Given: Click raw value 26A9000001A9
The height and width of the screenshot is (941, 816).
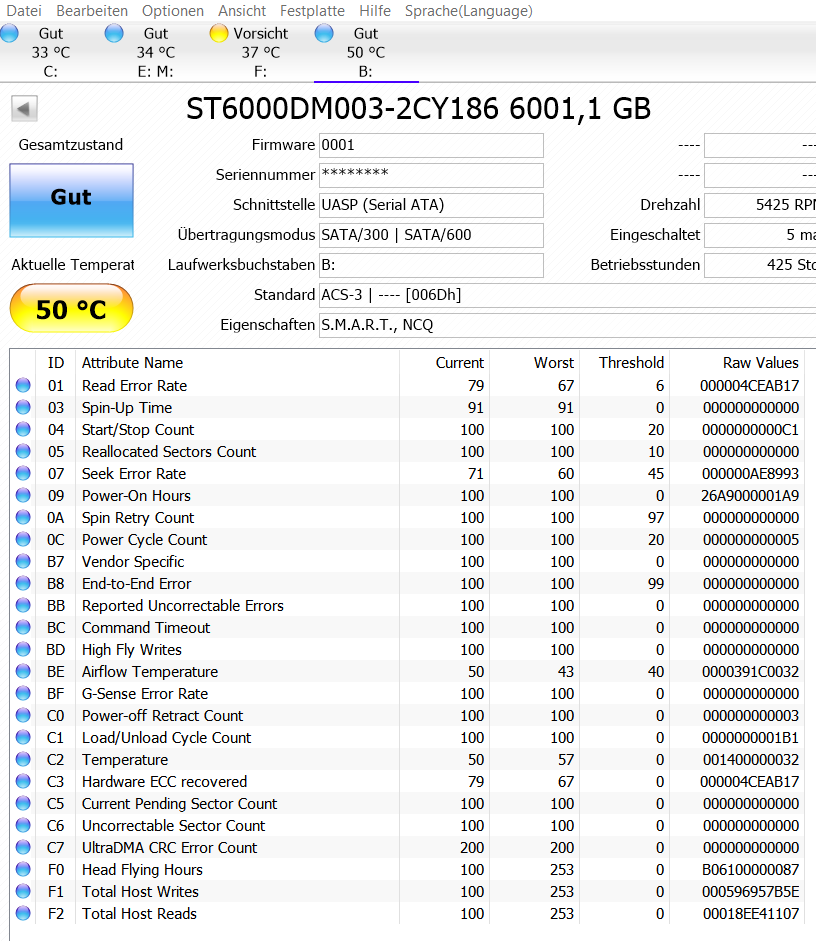Looking at the screenshot, I should (x=750, y=496).
